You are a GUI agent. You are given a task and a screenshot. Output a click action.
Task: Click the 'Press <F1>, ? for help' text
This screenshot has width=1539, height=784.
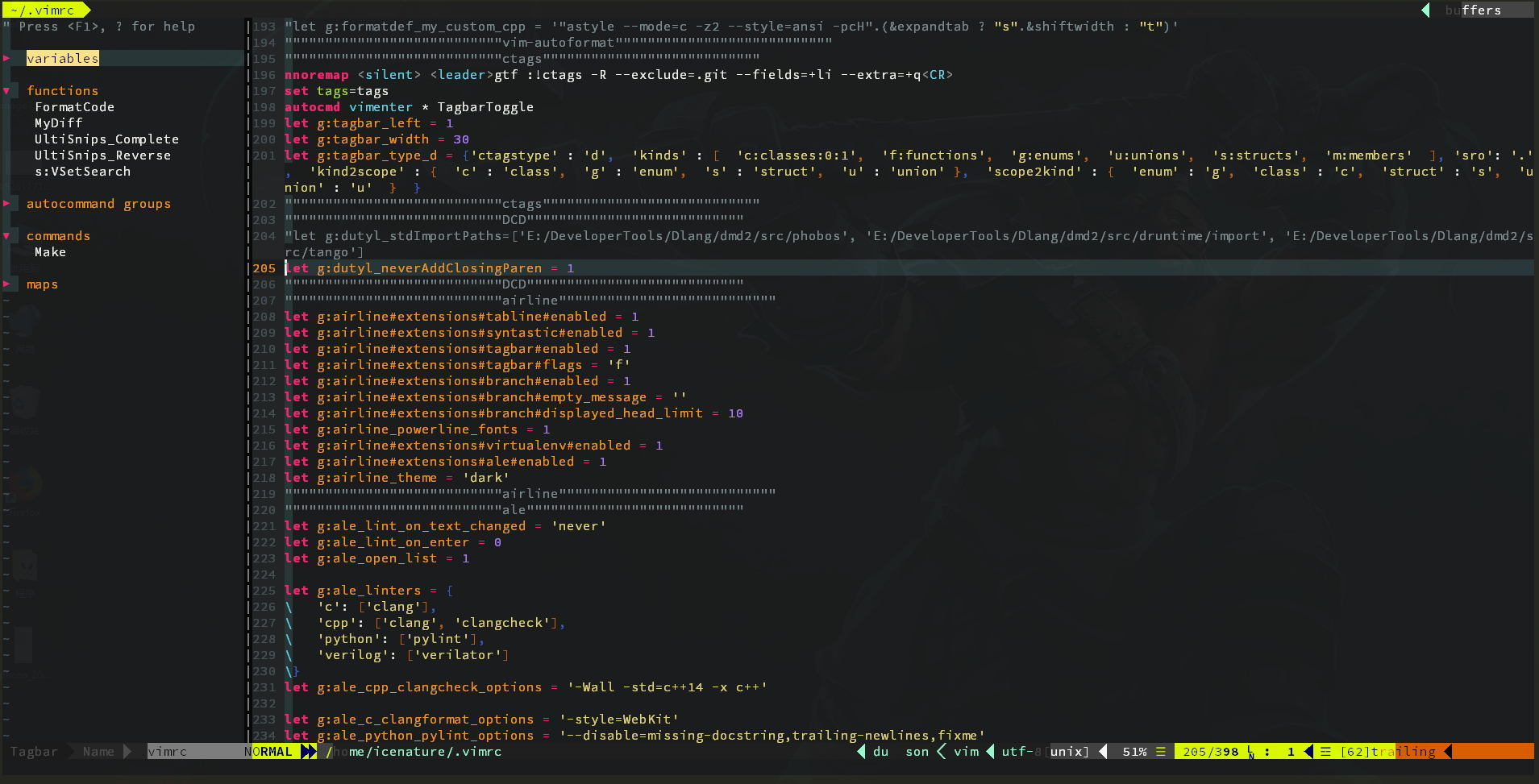[106, 26]
